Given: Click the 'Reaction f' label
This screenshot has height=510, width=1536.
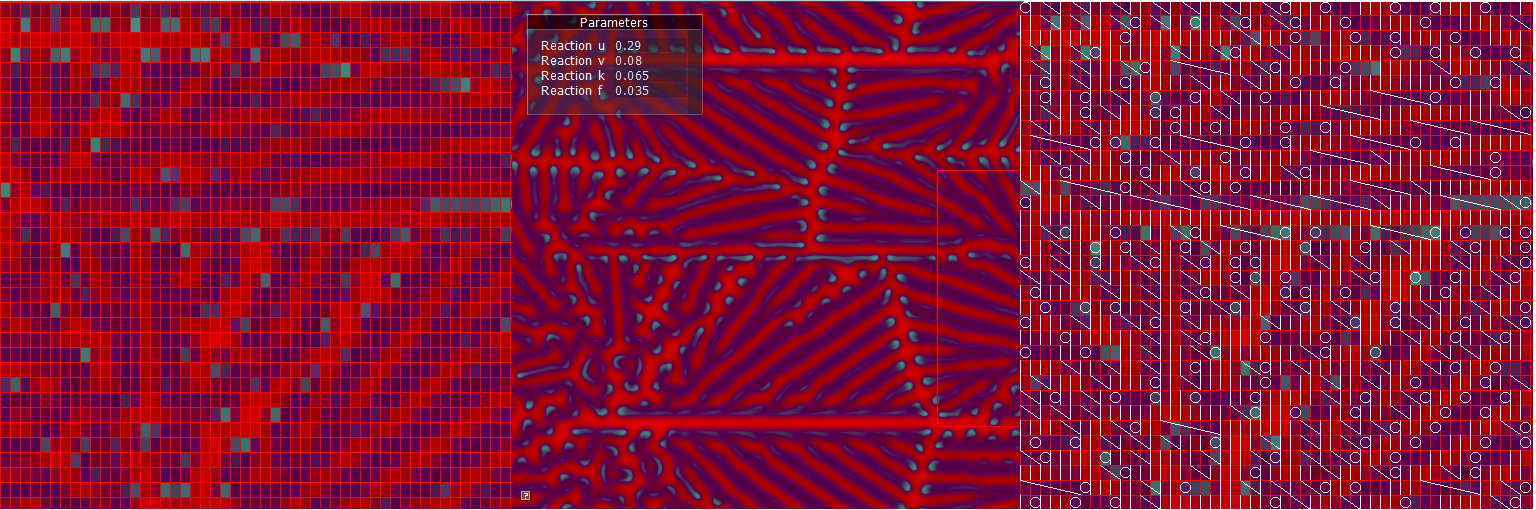Looking at the screenshot, I should 572,91.
